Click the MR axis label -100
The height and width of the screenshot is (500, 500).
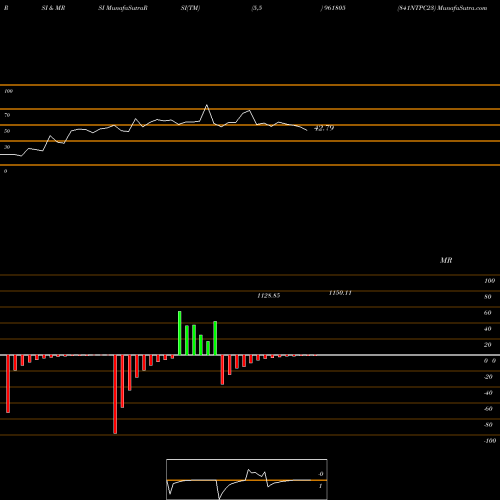pyautogui.click(x=490, y=441)
